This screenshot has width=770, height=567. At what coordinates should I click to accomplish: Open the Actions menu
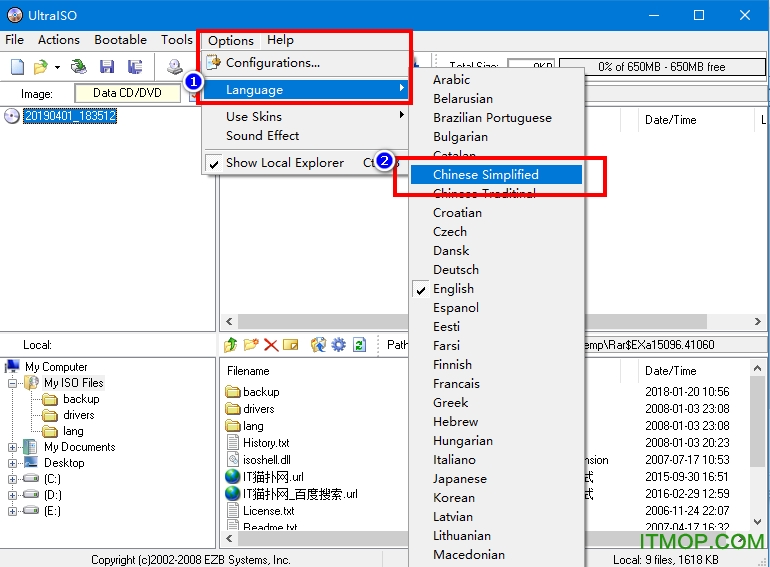click(x=58, y=40)
